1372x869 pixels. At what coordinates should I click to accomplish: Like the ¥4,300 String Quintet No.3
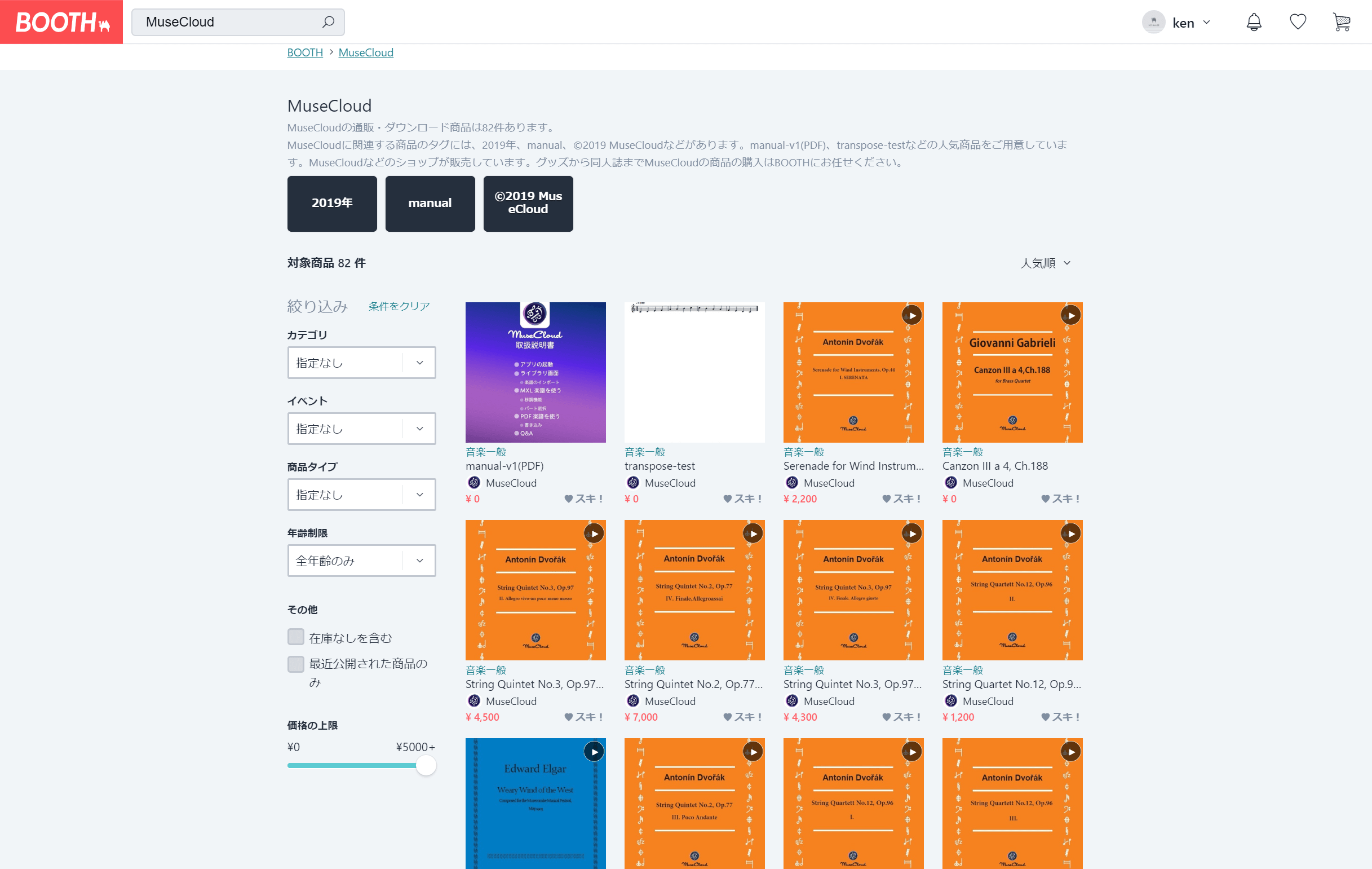coord(901,717)
